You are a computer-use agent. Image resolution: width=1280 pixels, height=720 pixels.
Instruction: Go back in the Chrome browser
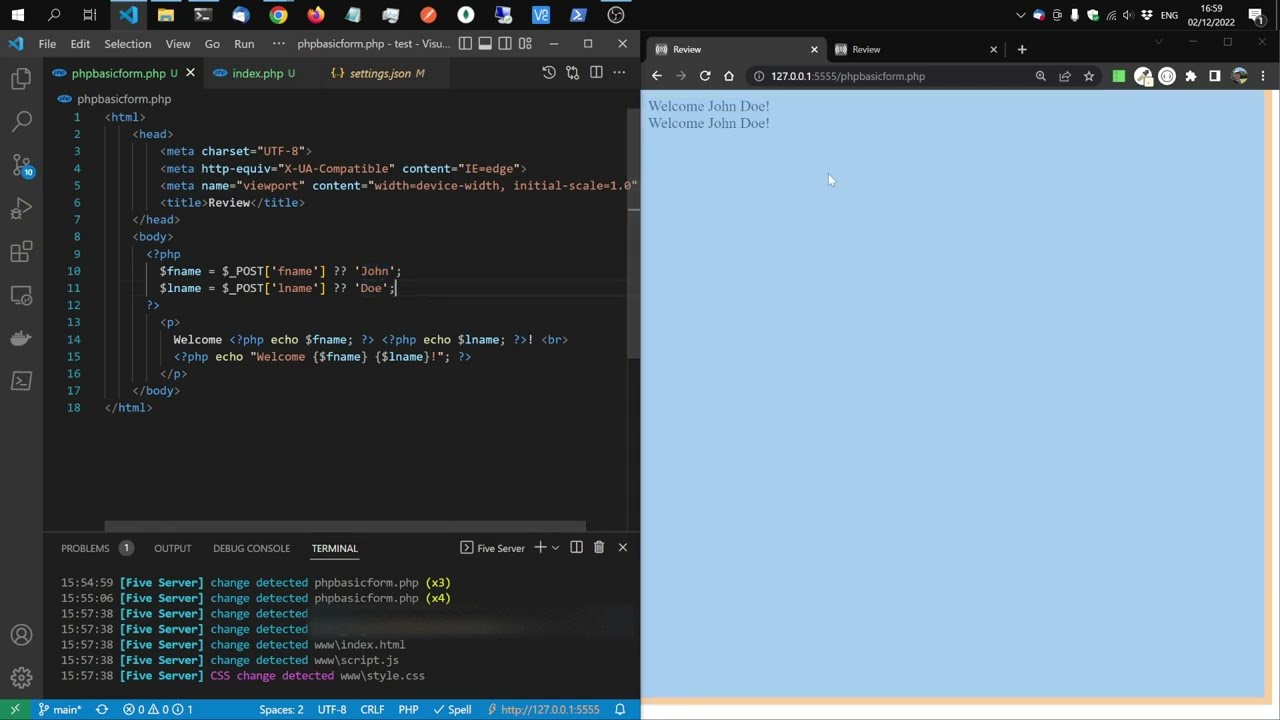pyautogui.click(x=657, y=76)
